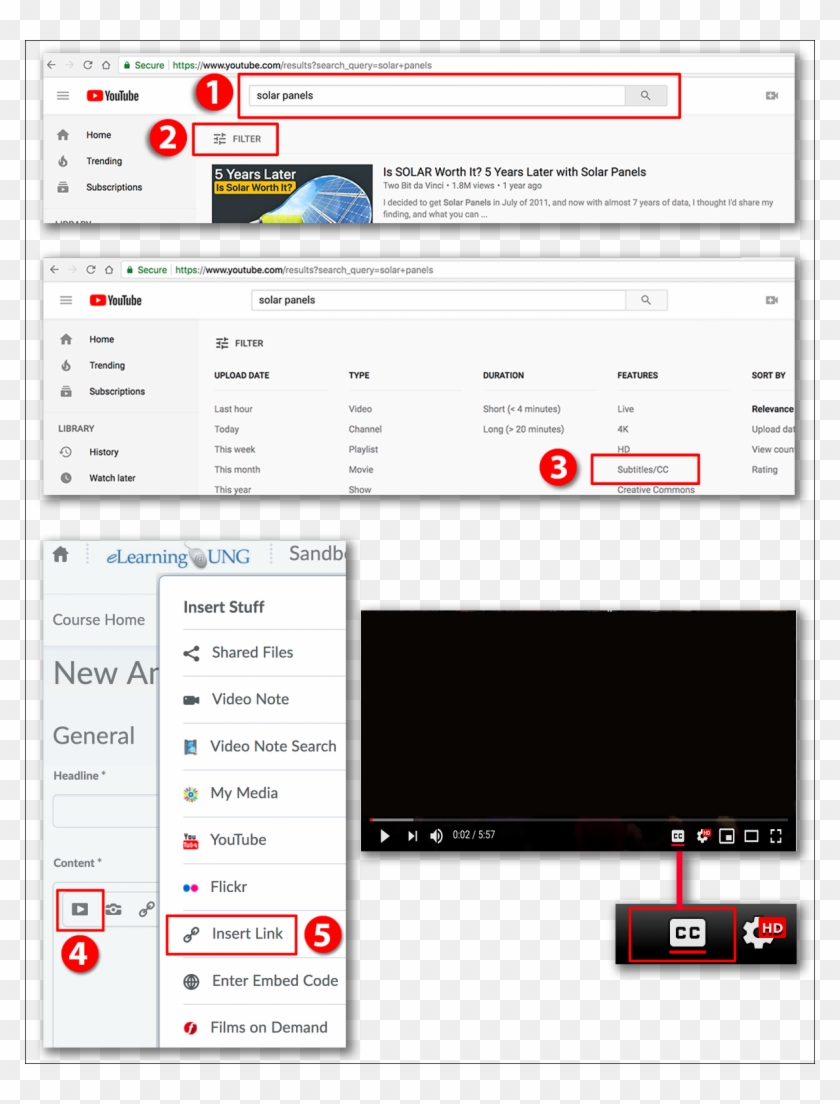Image resolution: width=840 pixels, height=1104 pixels.
Task: Open the Is SOLAR Worth It video
Action: coord(514,171)
